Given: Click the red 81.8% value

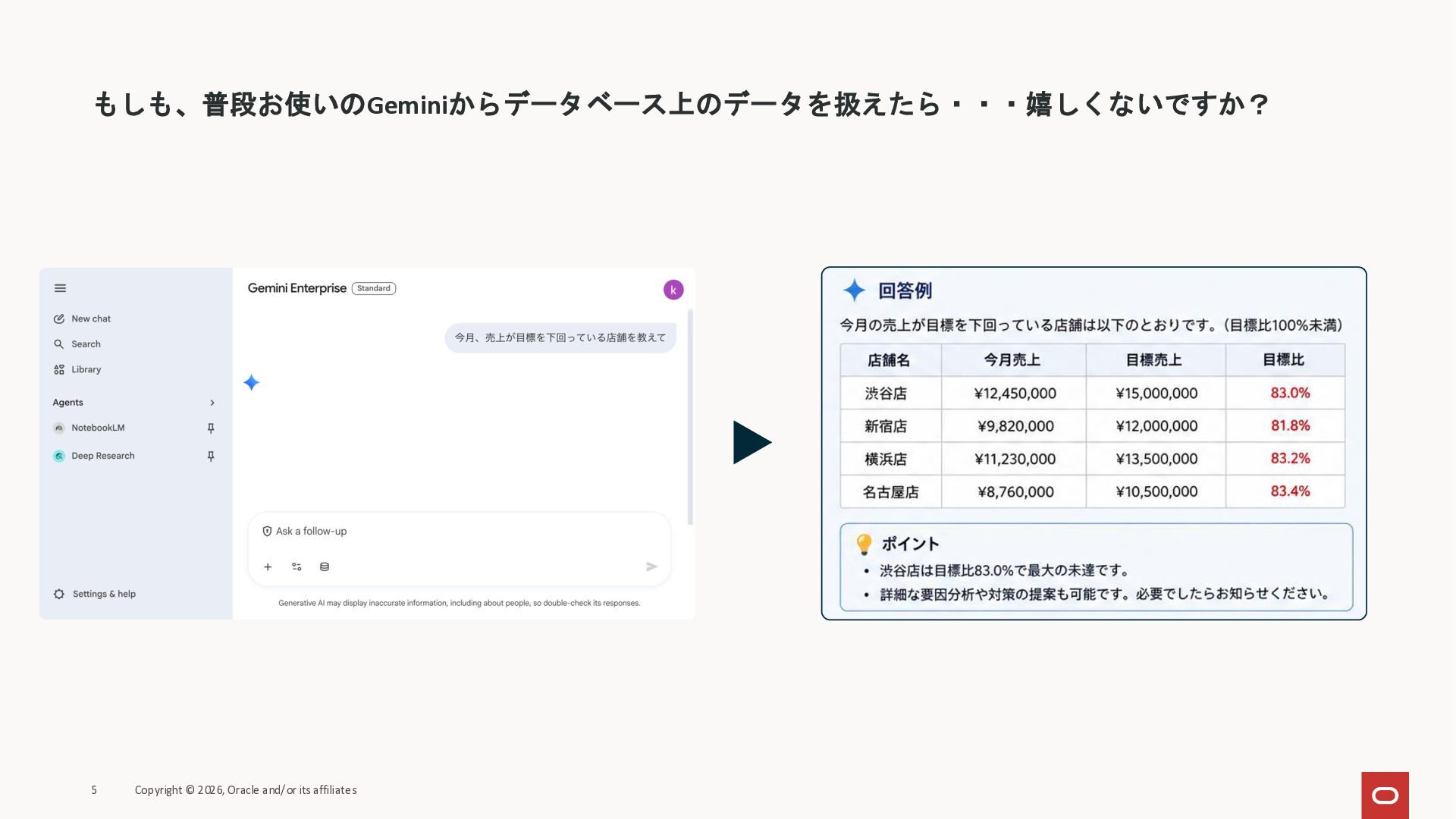Looking at the screenshot, I should click(1290, 425).
